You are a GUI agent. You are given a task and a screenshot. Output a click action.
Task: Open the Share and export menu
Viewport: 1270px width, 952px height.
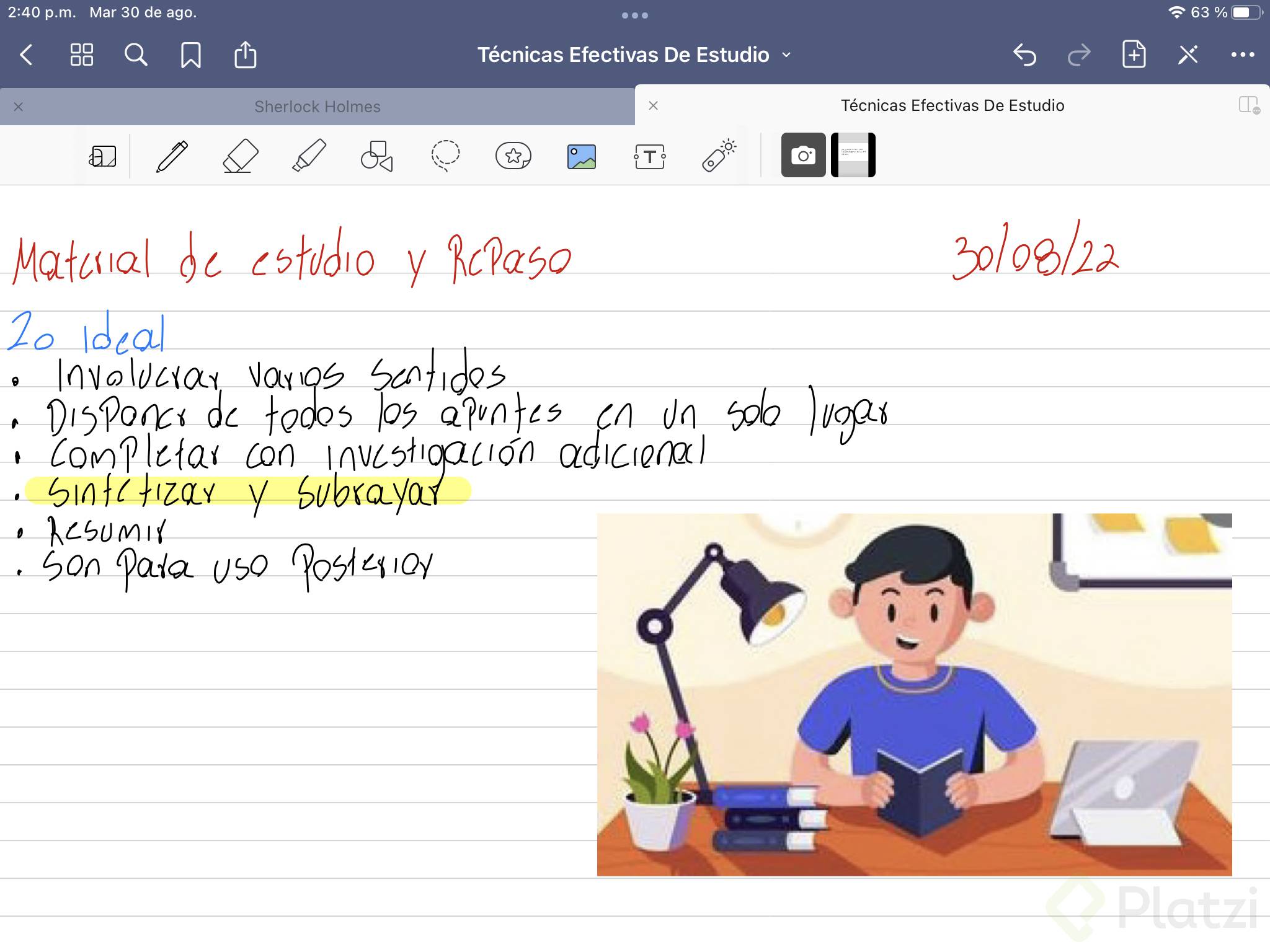coord(245,55)
